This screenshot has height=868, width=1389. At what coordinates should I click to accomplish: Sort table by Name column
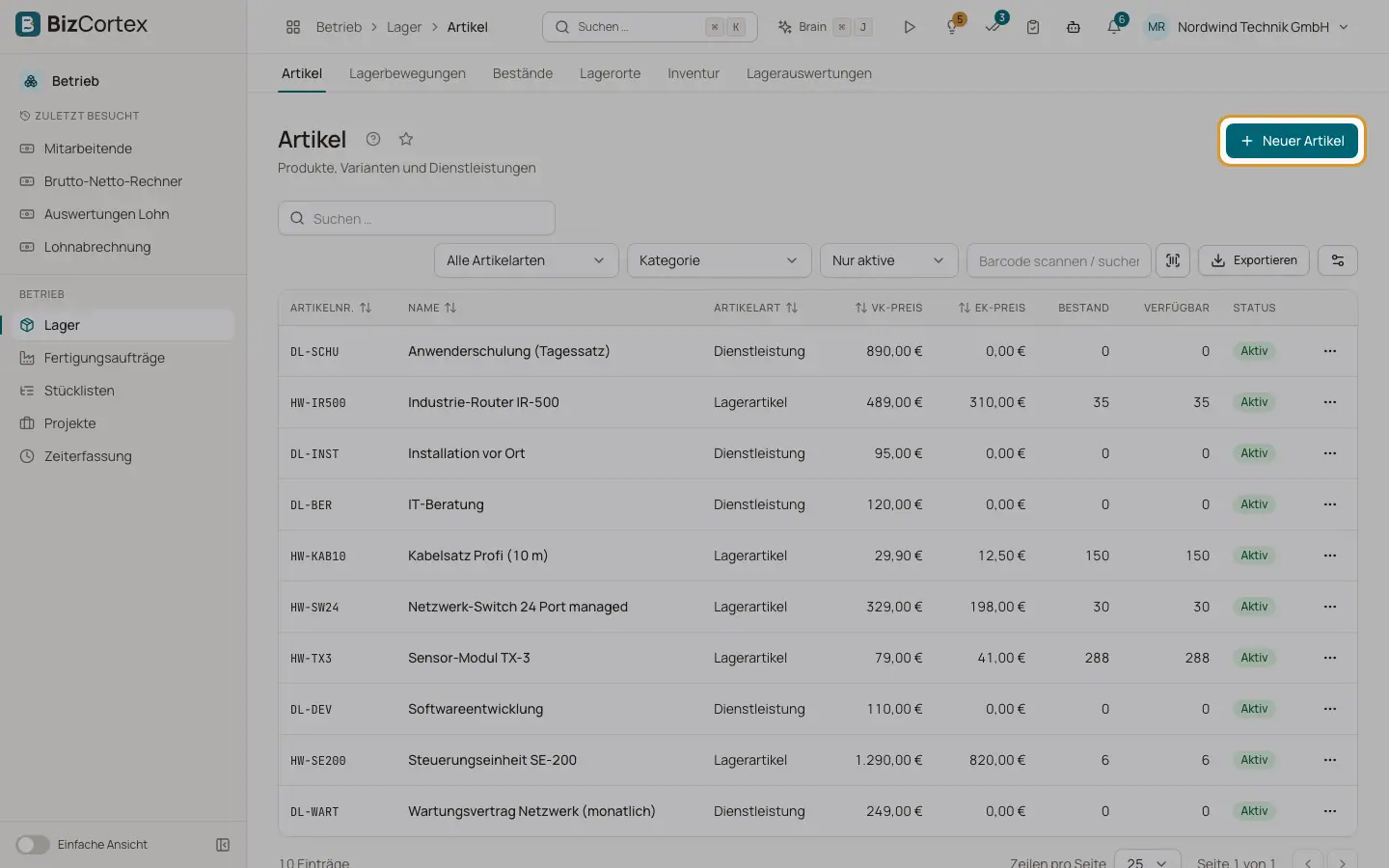(x=432, y=308)
